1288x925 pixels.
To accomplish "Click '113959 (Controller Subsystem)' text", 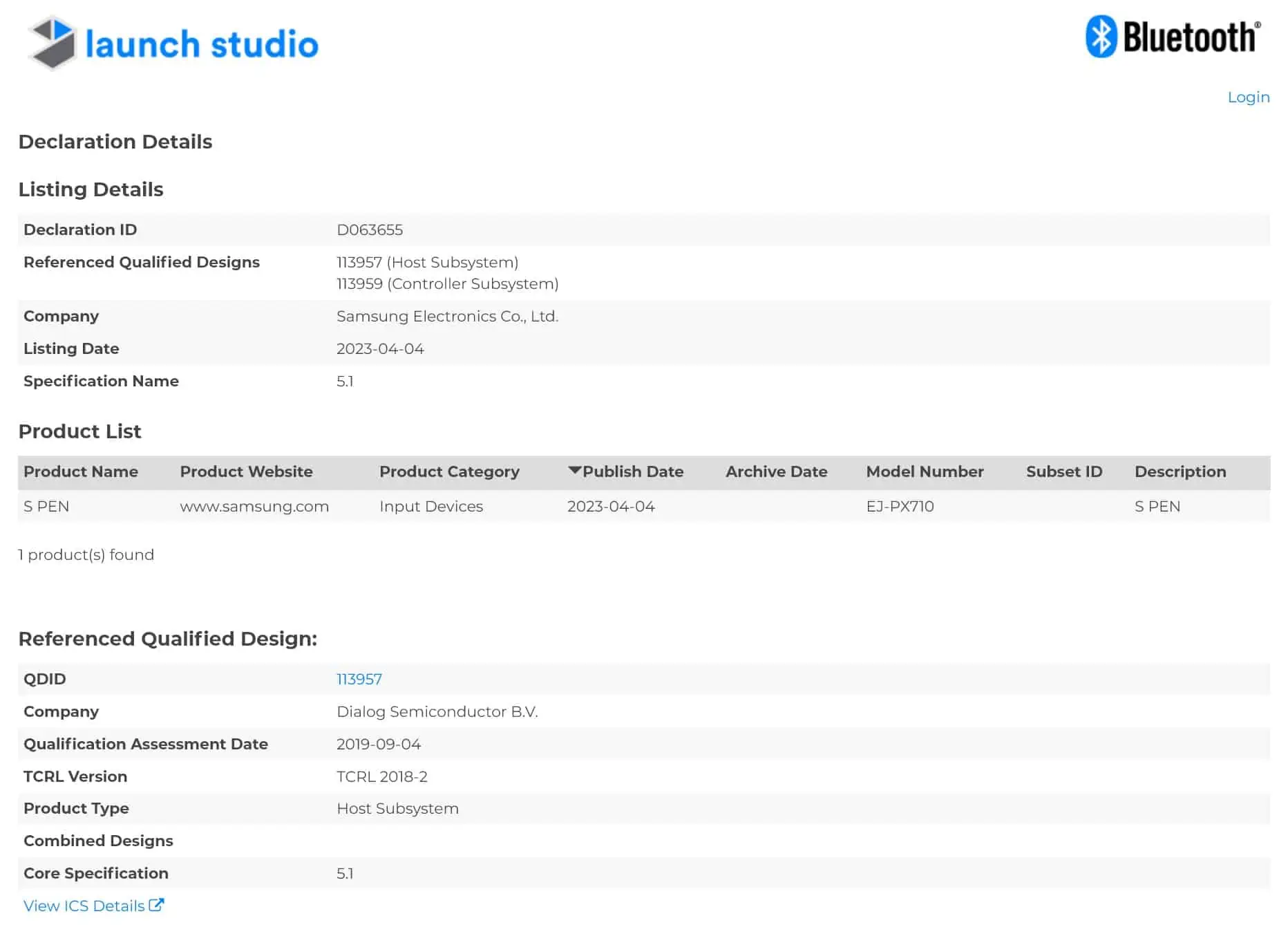I will click(447, 283).
